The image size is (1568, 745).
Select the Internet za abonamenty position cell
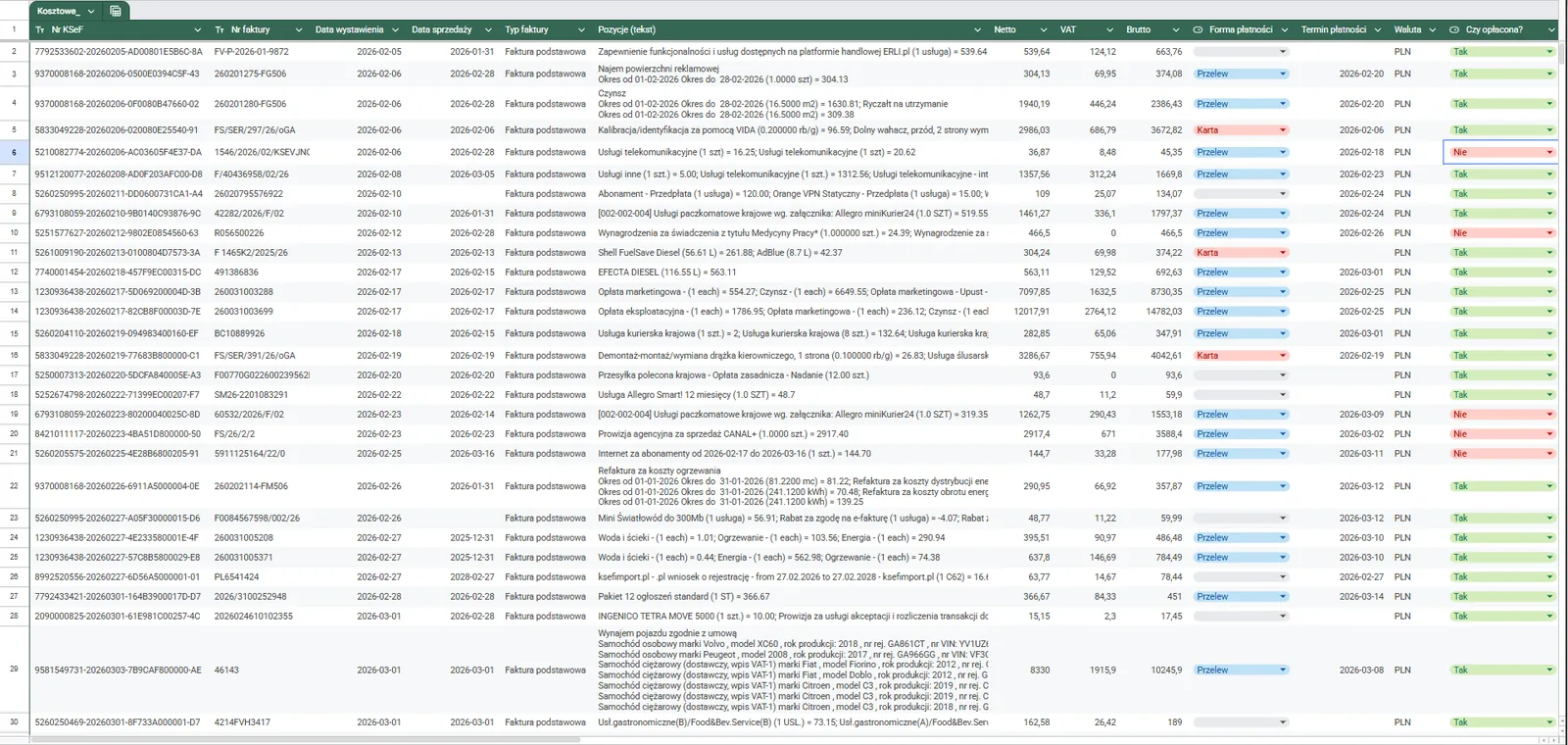click(x=792, y=453)
